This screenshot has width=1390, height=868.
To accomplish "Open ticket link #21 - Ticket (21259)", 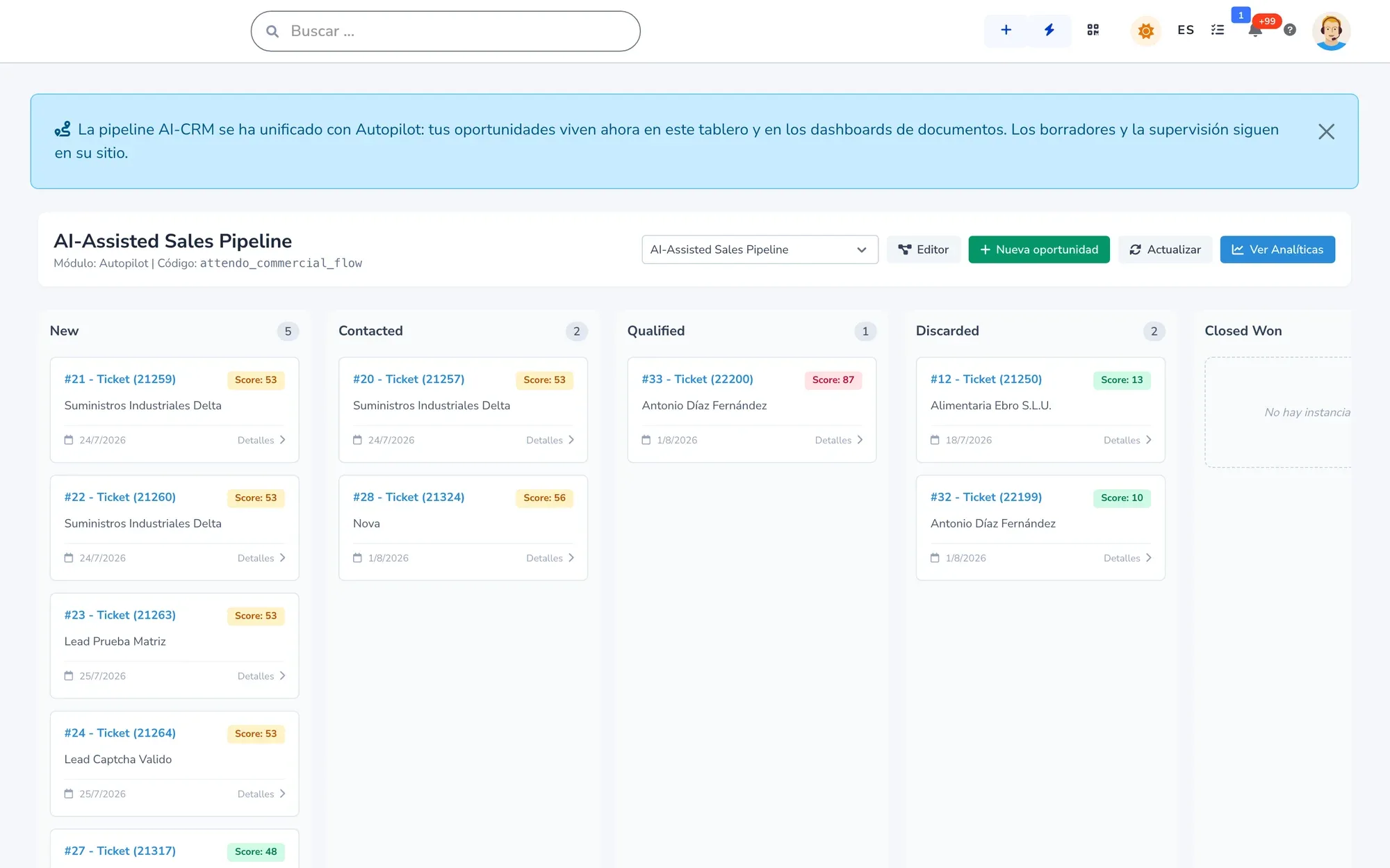I will pos(120,379).
